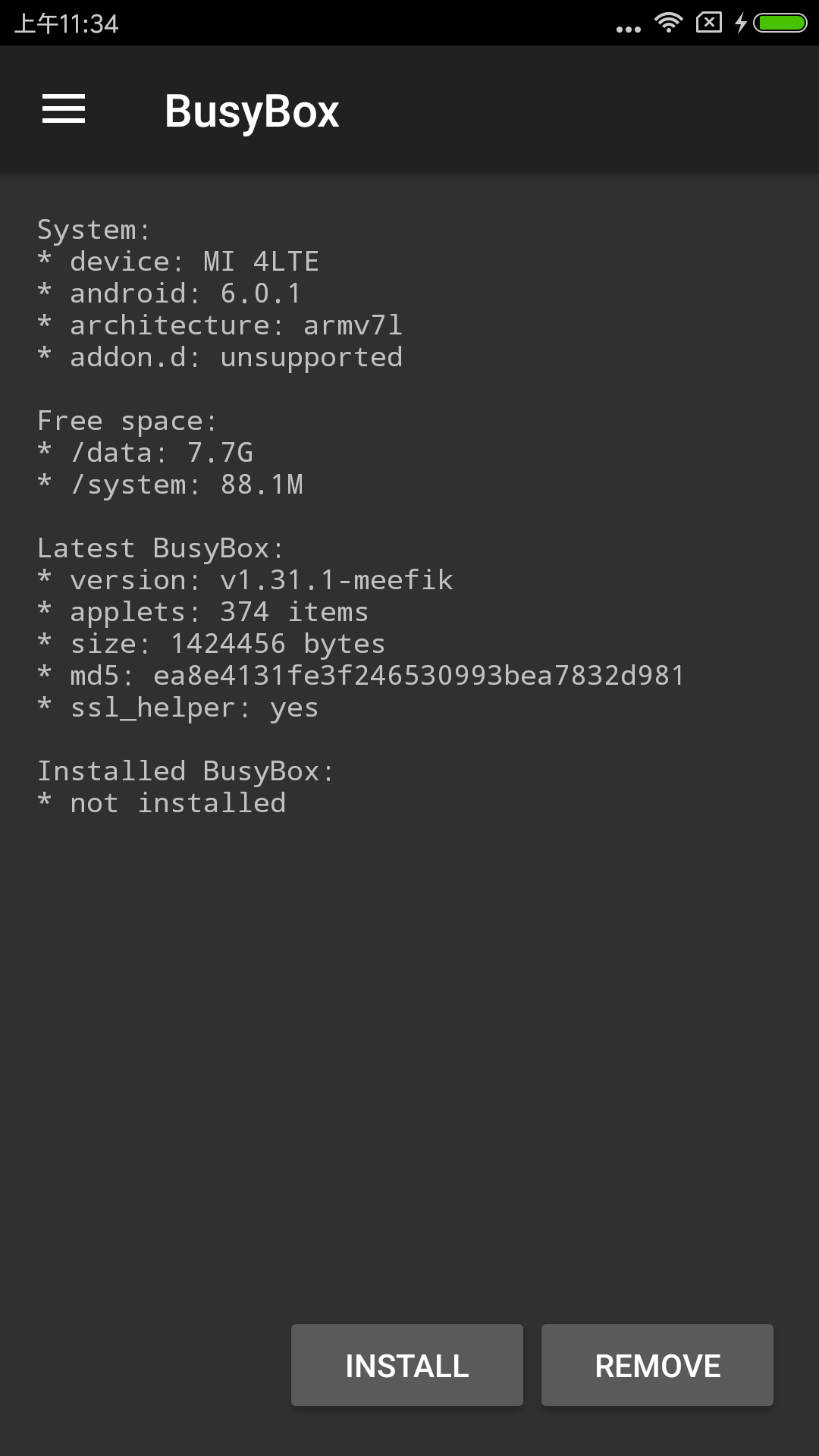This screenshot has width=819, height=1456.
Task: Open the navigation drawer hamburger icon
Action: pos(64,110)
